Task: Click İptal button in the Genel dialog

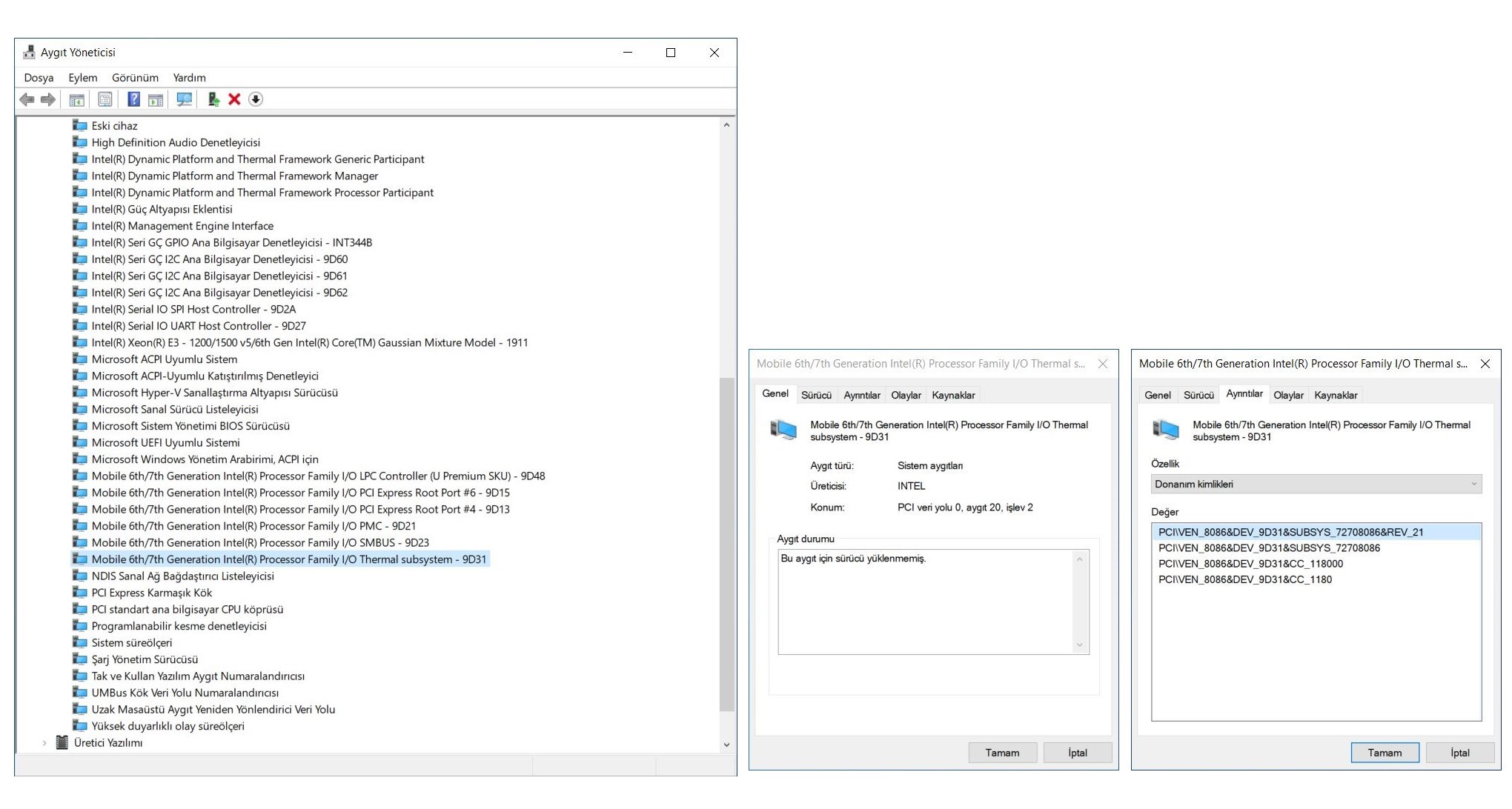Action: coord(1077,753)
